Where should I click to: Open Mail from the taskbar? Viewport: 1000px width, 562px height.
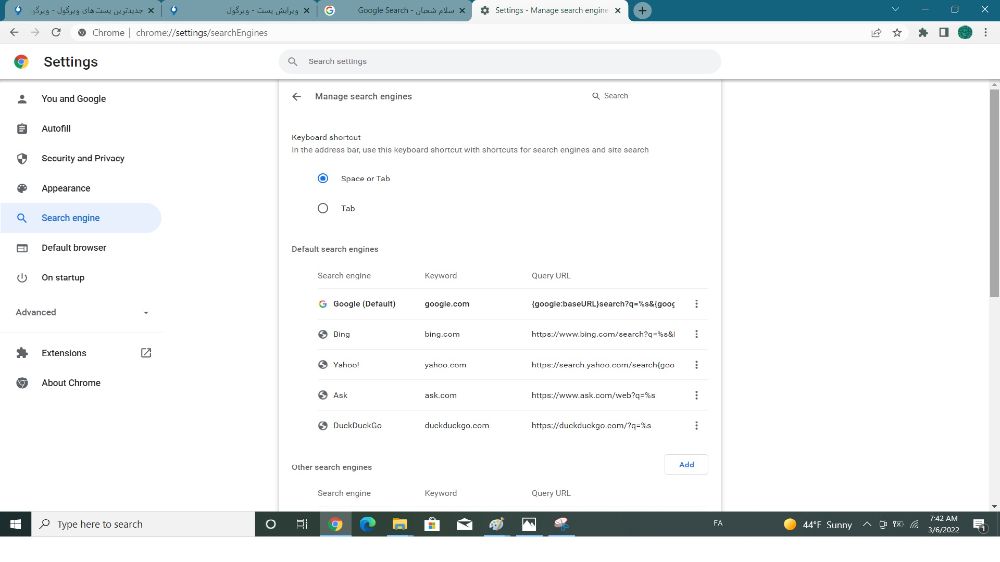click(464, 524)
